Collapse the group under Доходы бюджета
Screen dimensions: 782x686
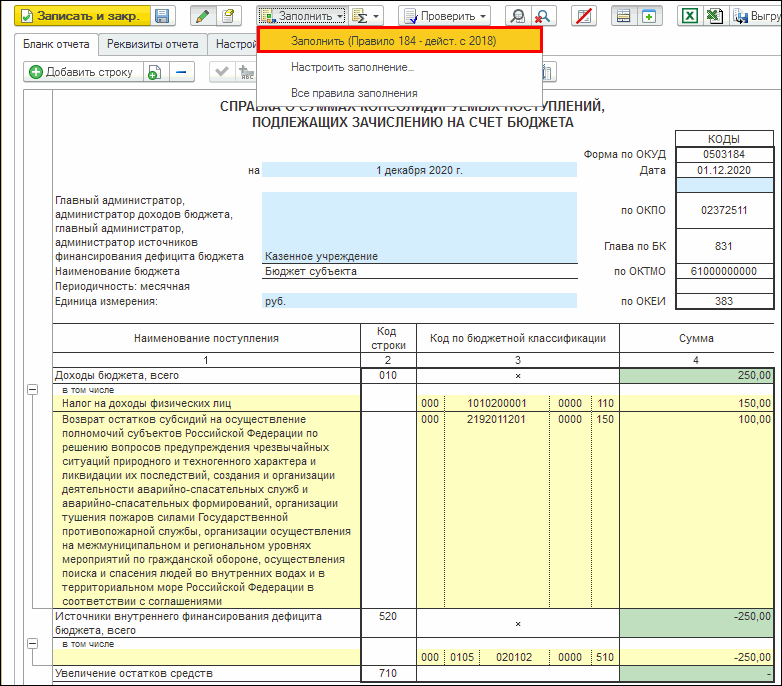point(32,389)
